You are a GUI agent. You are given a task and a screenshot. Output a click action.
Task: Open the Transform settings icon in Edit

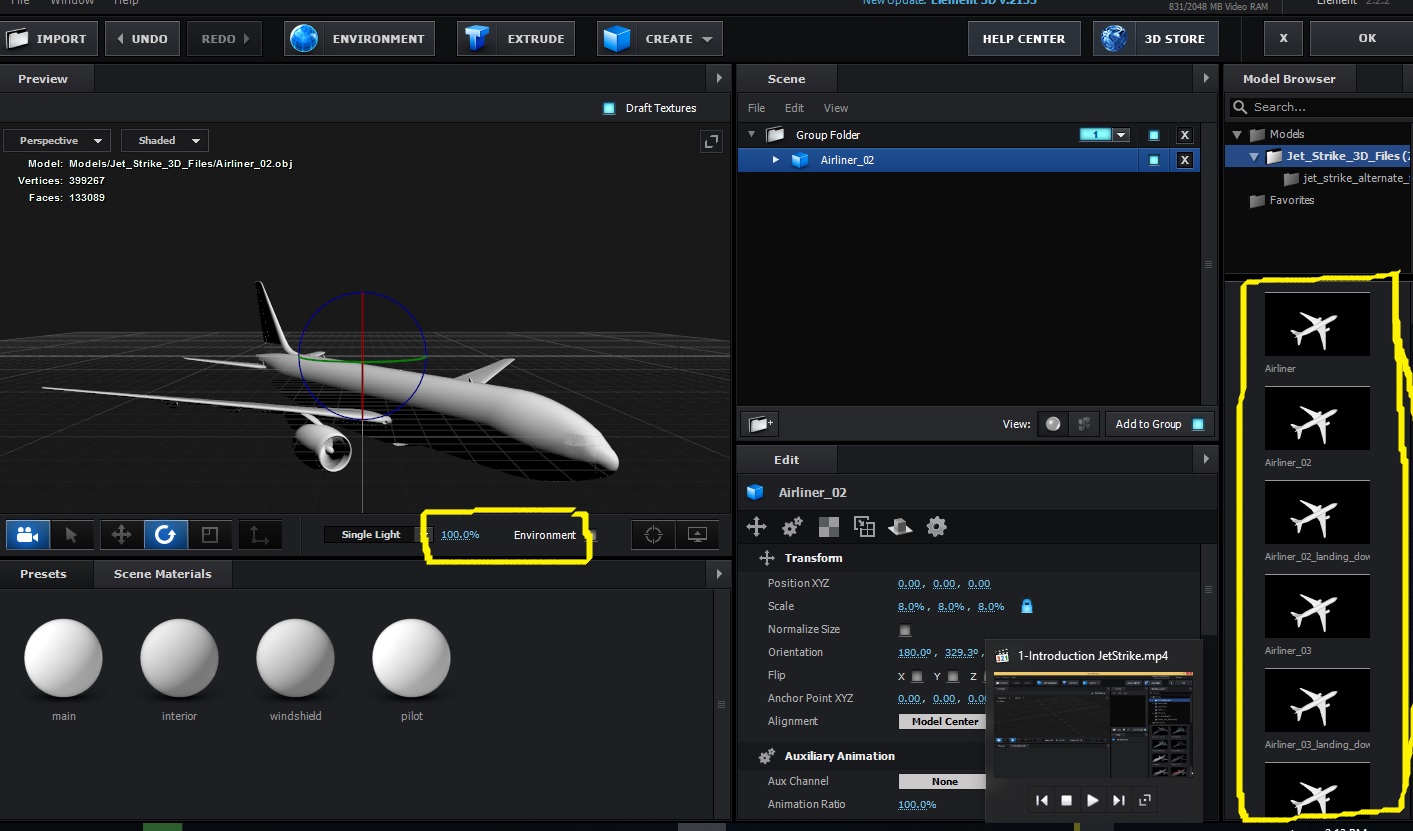coord(757,526)
